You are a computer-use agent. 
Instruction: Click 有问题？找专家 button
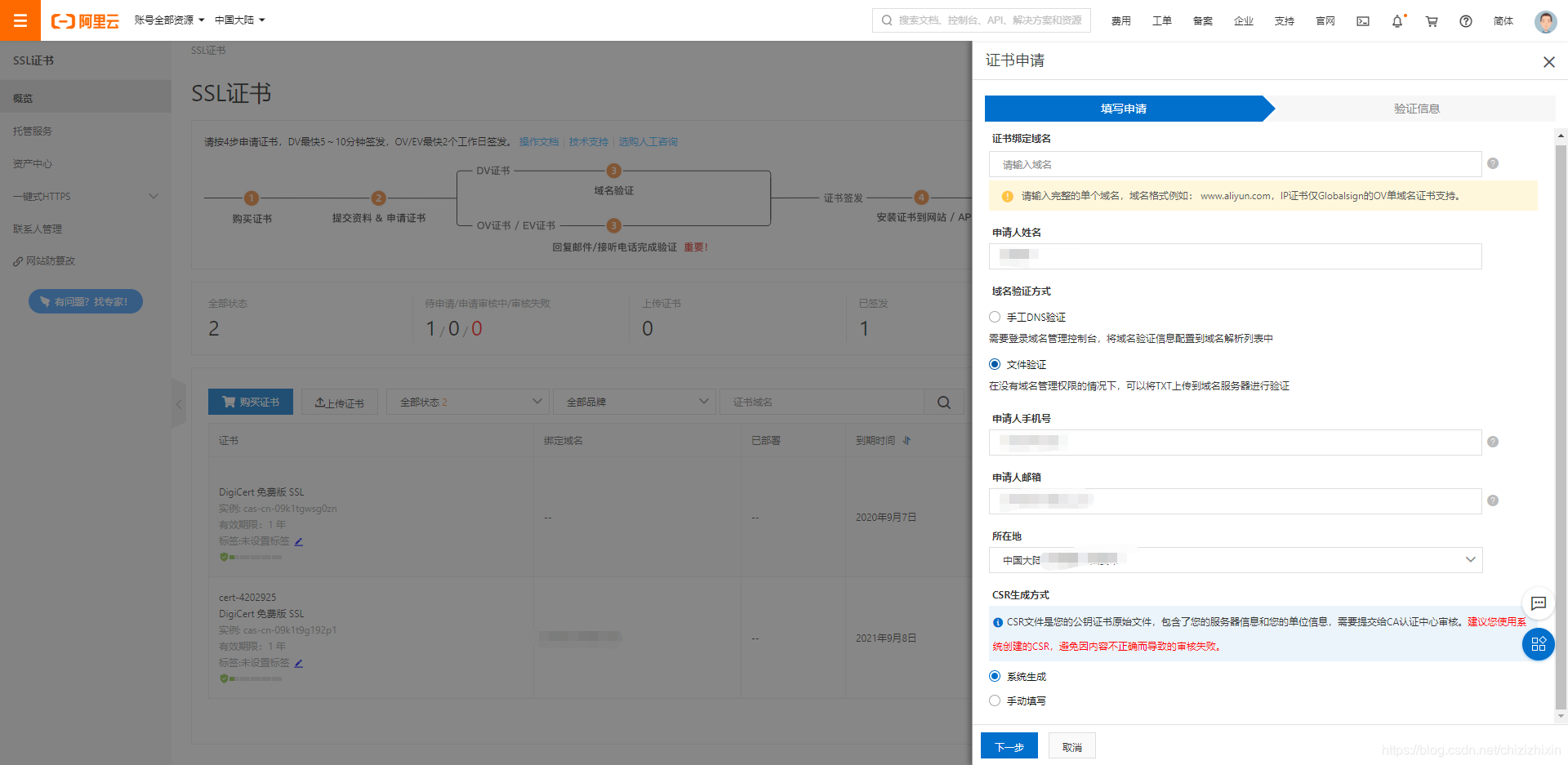point(86,301)
